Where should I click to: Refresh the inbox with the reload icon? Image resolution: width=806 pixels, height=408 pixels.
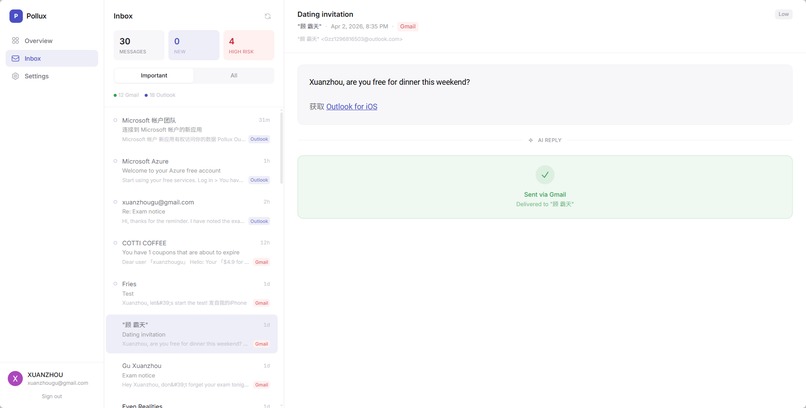click(267, 16)
